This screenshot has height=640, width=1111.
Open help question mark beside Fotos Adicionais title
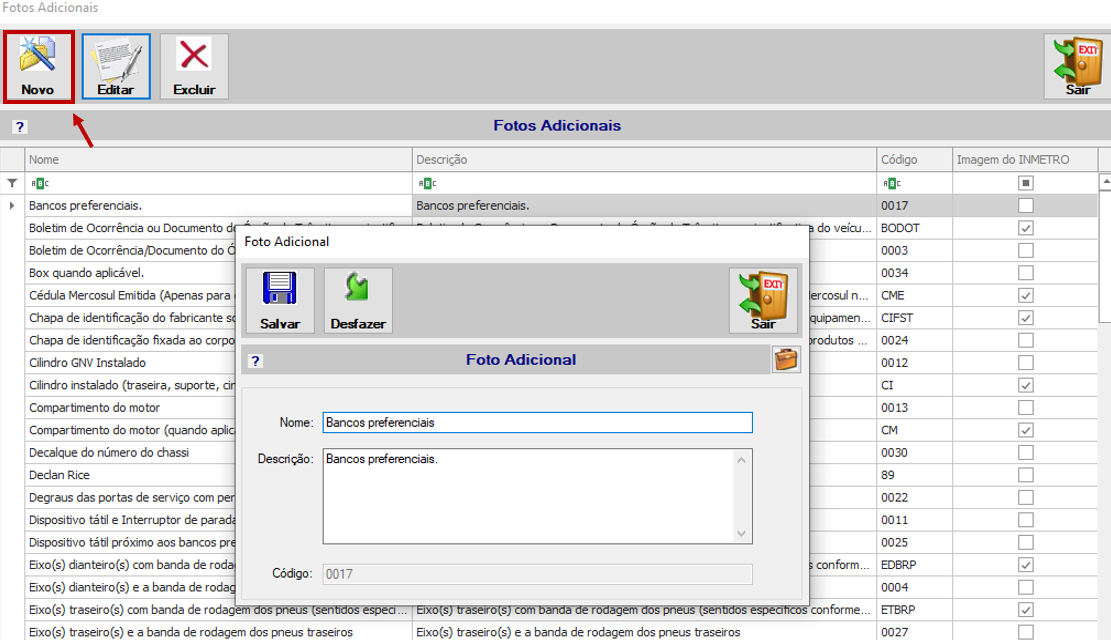(19, 127)
